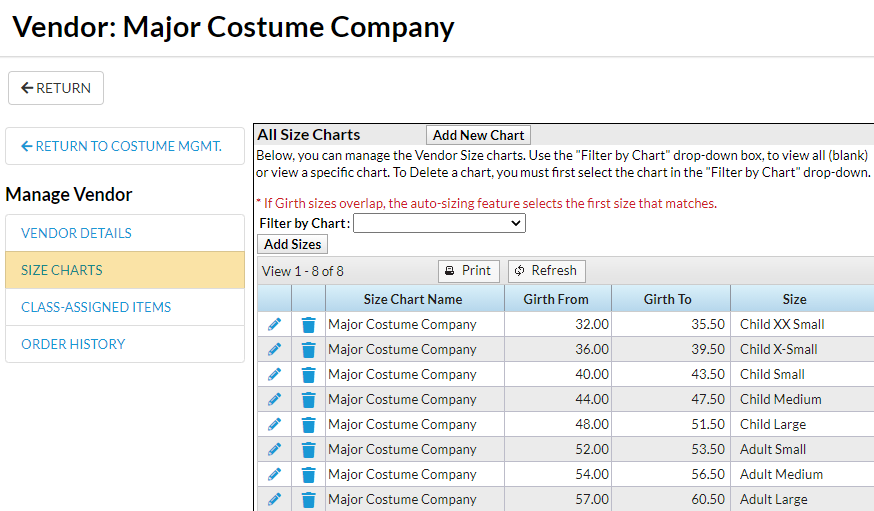The height and width of the screenshot is (511, 874).
Task: Click the Add Sizes button
Action: pyautogui.click(x=293, y=244)
